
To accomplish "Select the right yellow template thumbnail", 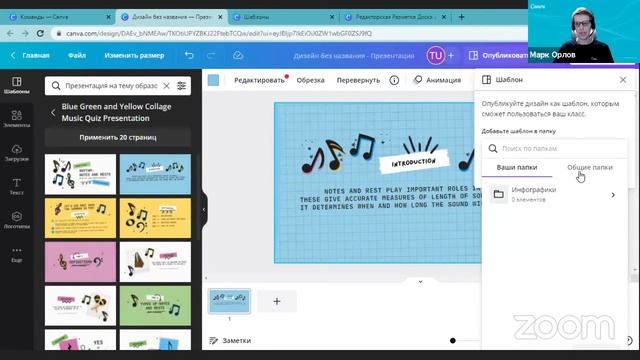I will click(x=155, y=218).
